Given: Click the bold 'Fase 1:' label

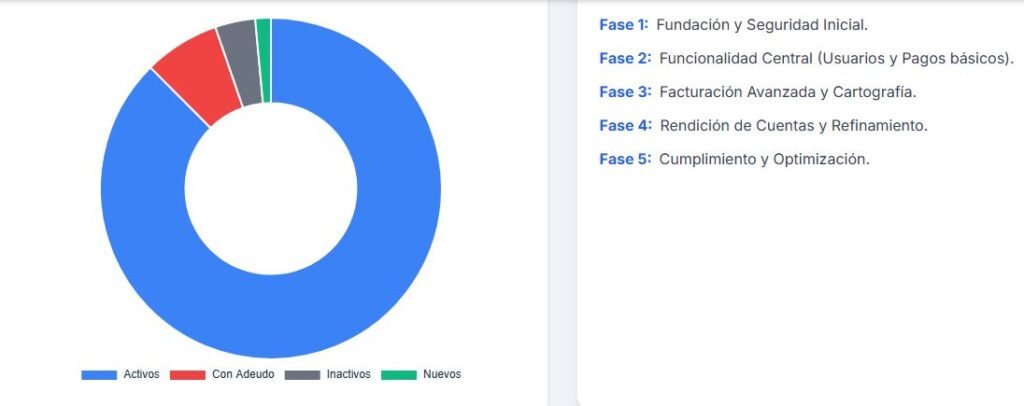Looking at the screenshot, I should click(624, 24).
